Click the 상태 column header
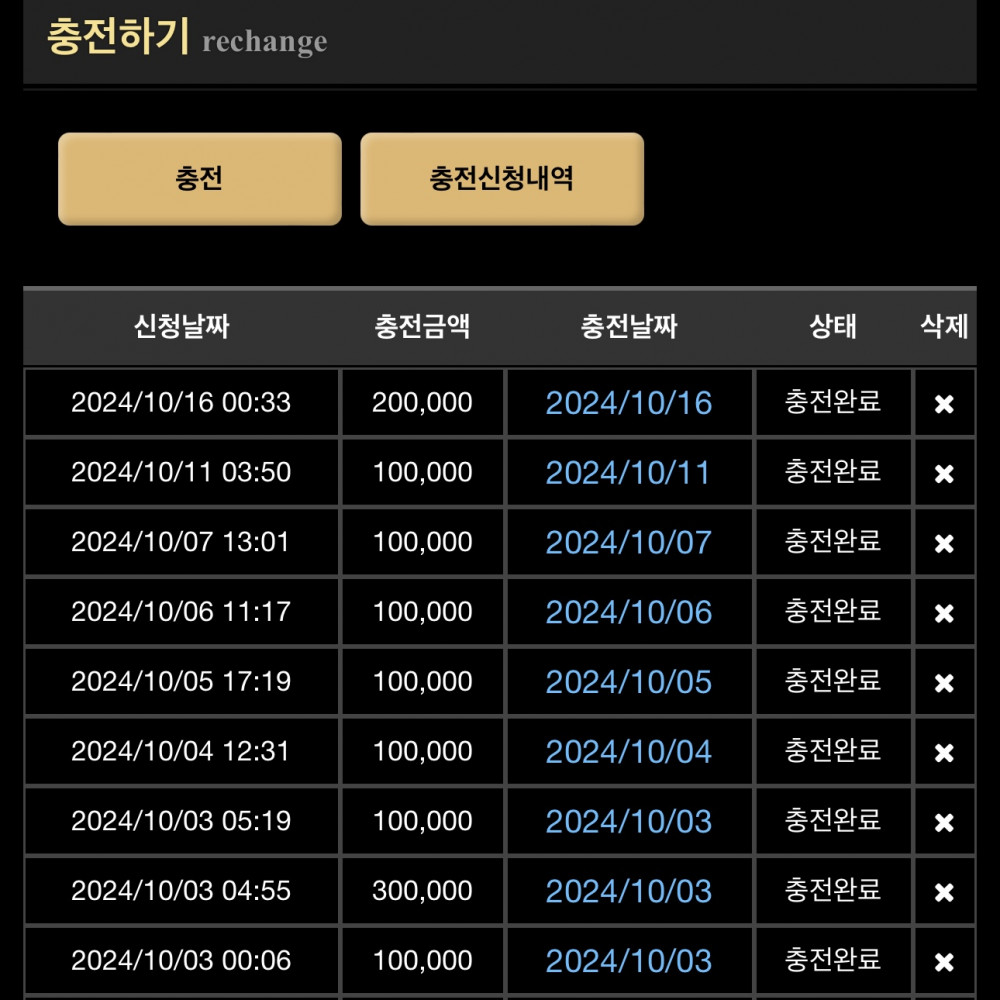 coord(832,326)
